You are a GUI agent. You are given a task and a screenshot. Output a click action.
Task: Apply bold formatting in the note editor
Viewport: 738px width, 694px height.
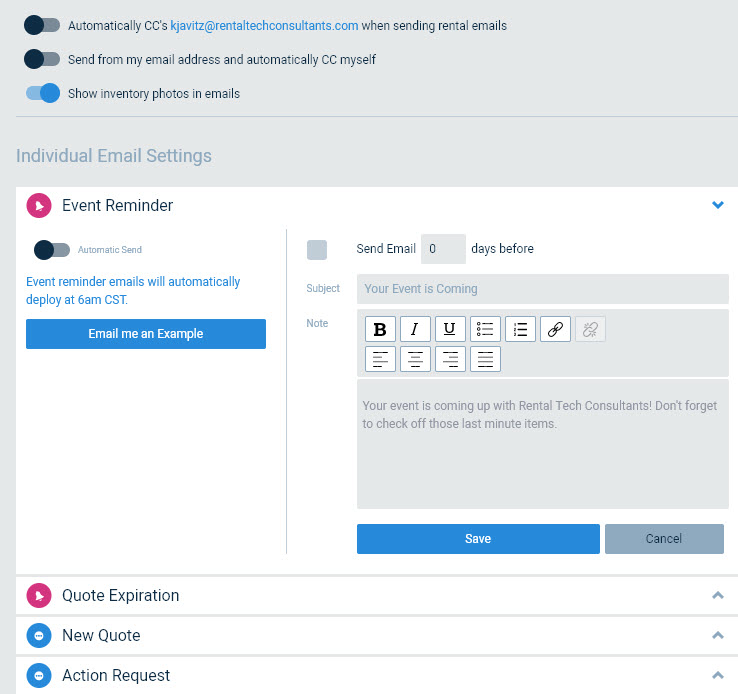click(x=380, y=329)
